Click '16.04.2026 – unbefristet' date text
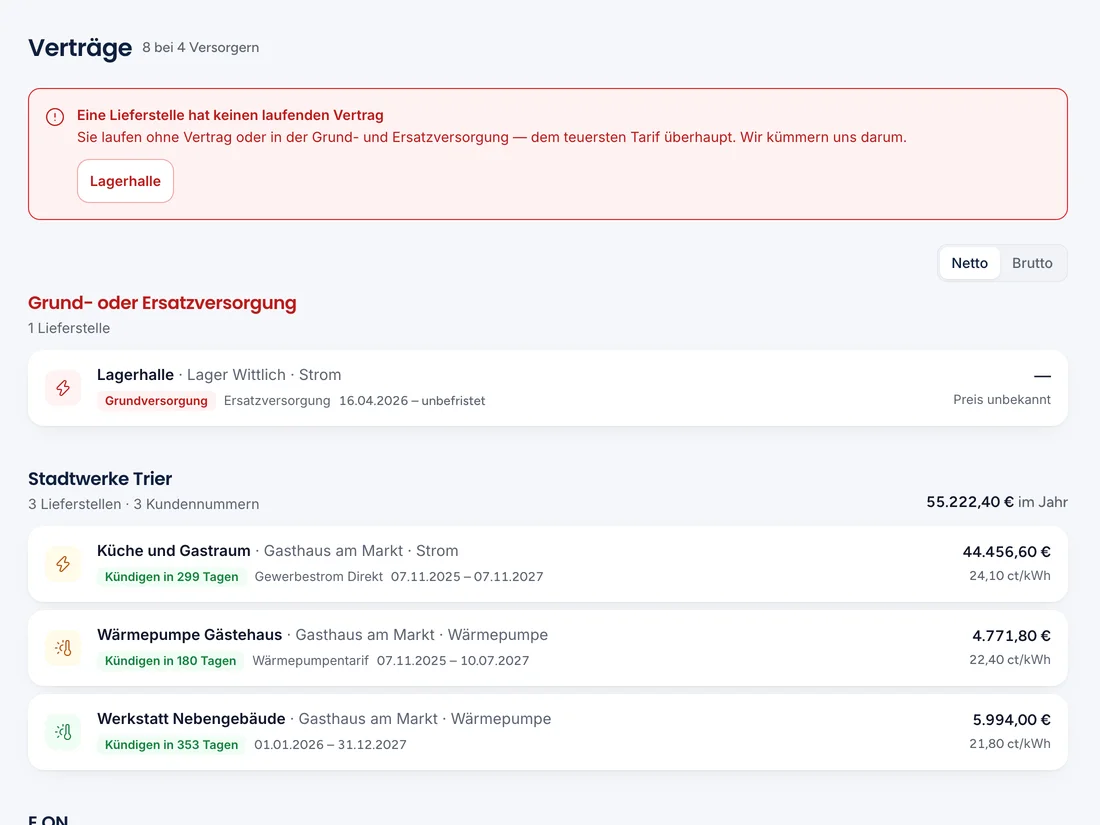The height and width of the screenshot is (825, 1100). click(412, 401)
